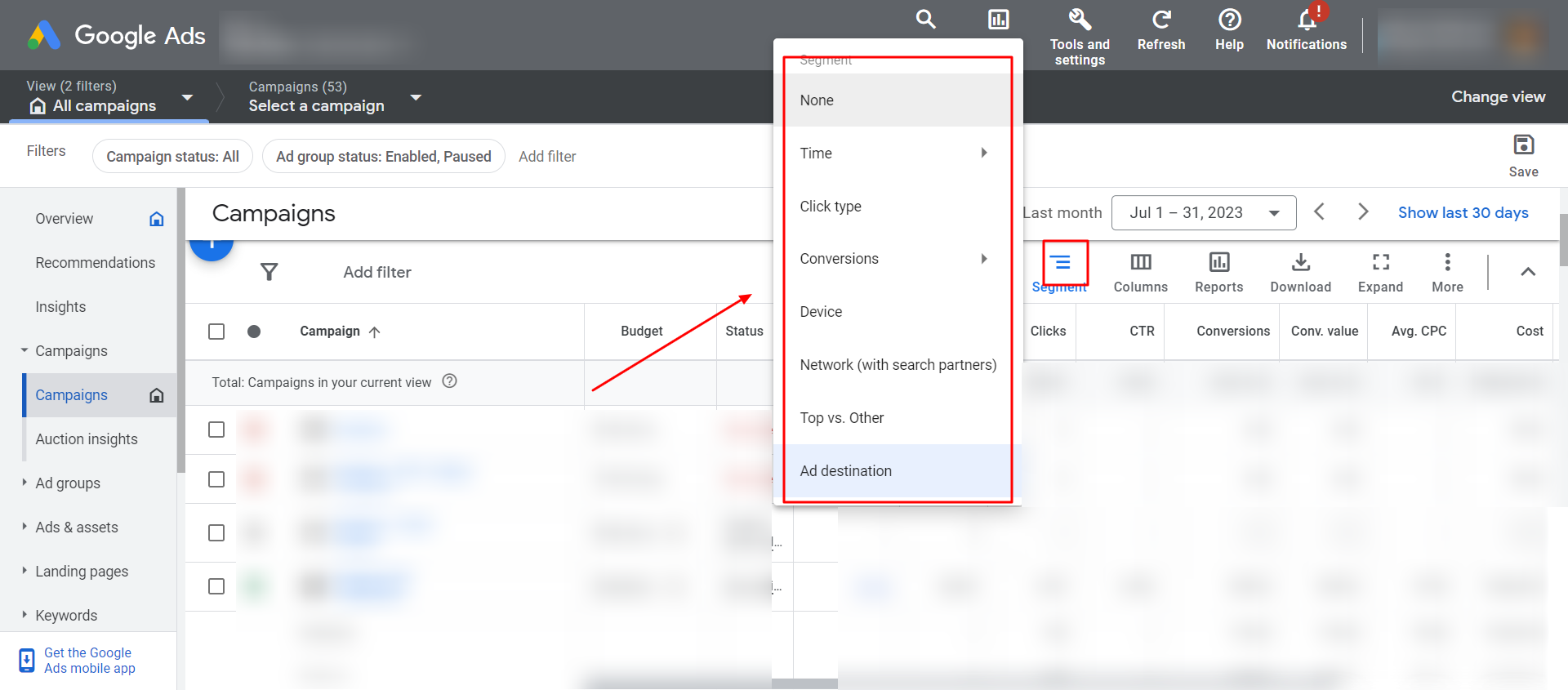
Task: Choose Top vs. Other segment
Action: click(898, 418)
